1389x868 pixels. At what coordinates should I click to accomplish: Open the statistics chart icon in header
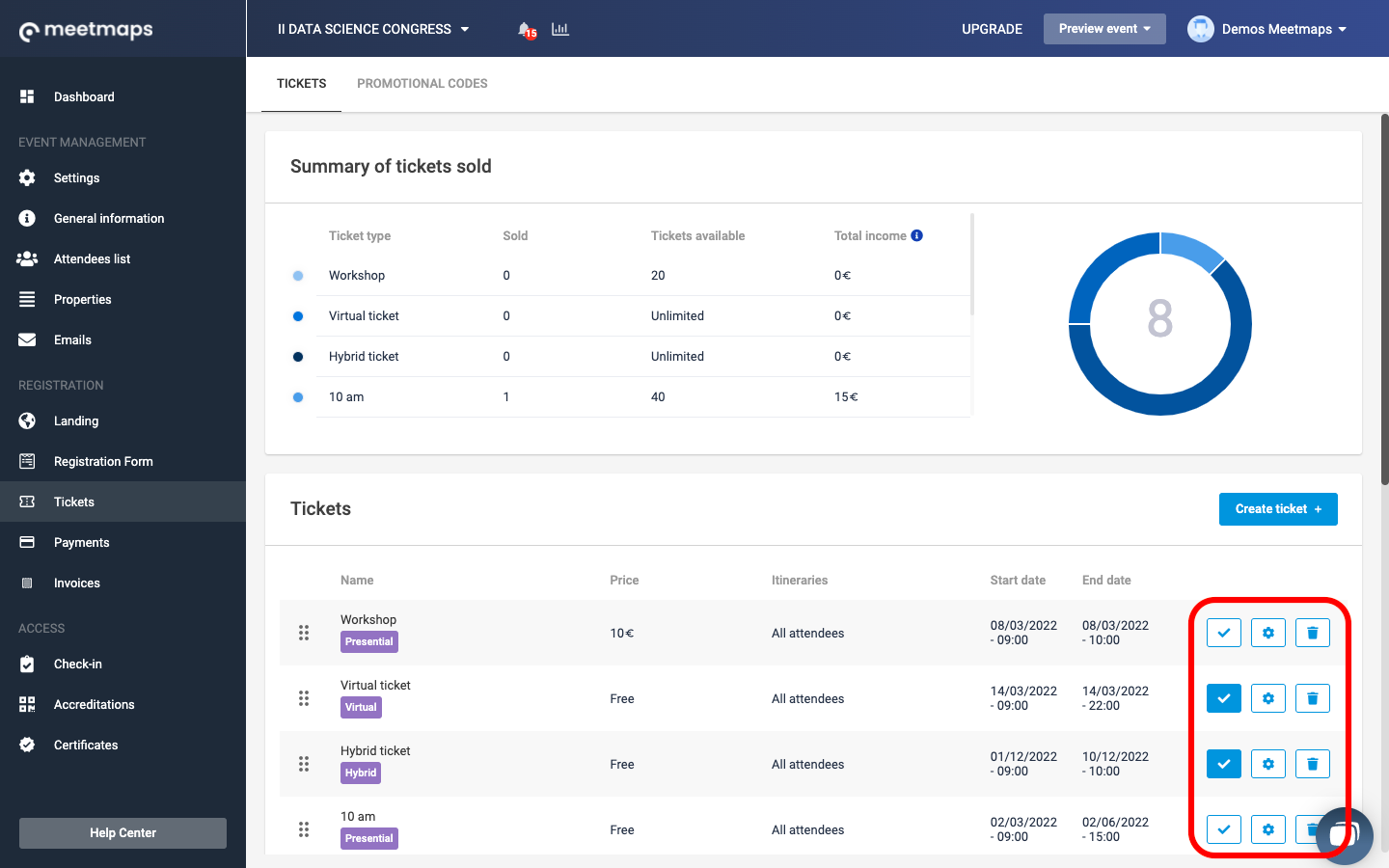(560, 30)
